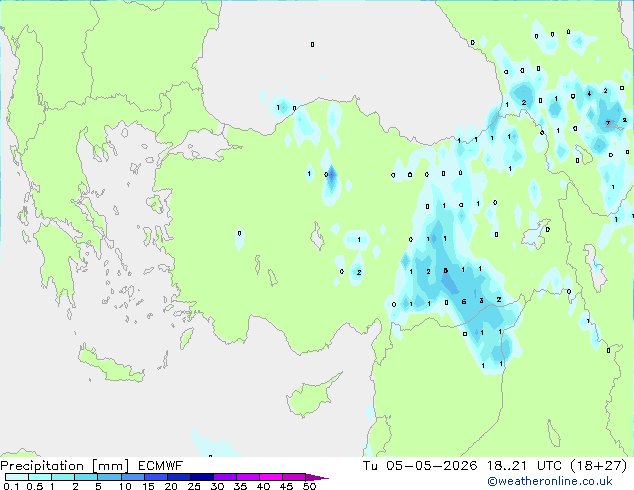Click the '(18+27)' forecast offset text
The width and height of the screenshot is (634, 490).
(599, 466)
